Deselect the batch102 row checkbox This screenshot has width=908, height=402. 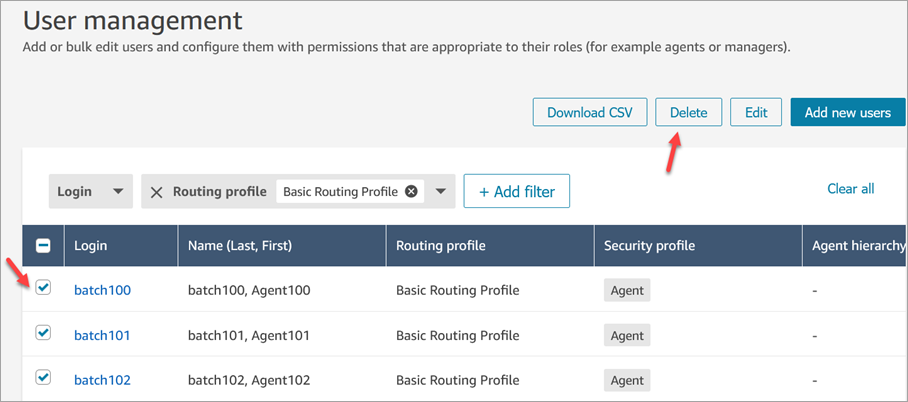(43, 377)
